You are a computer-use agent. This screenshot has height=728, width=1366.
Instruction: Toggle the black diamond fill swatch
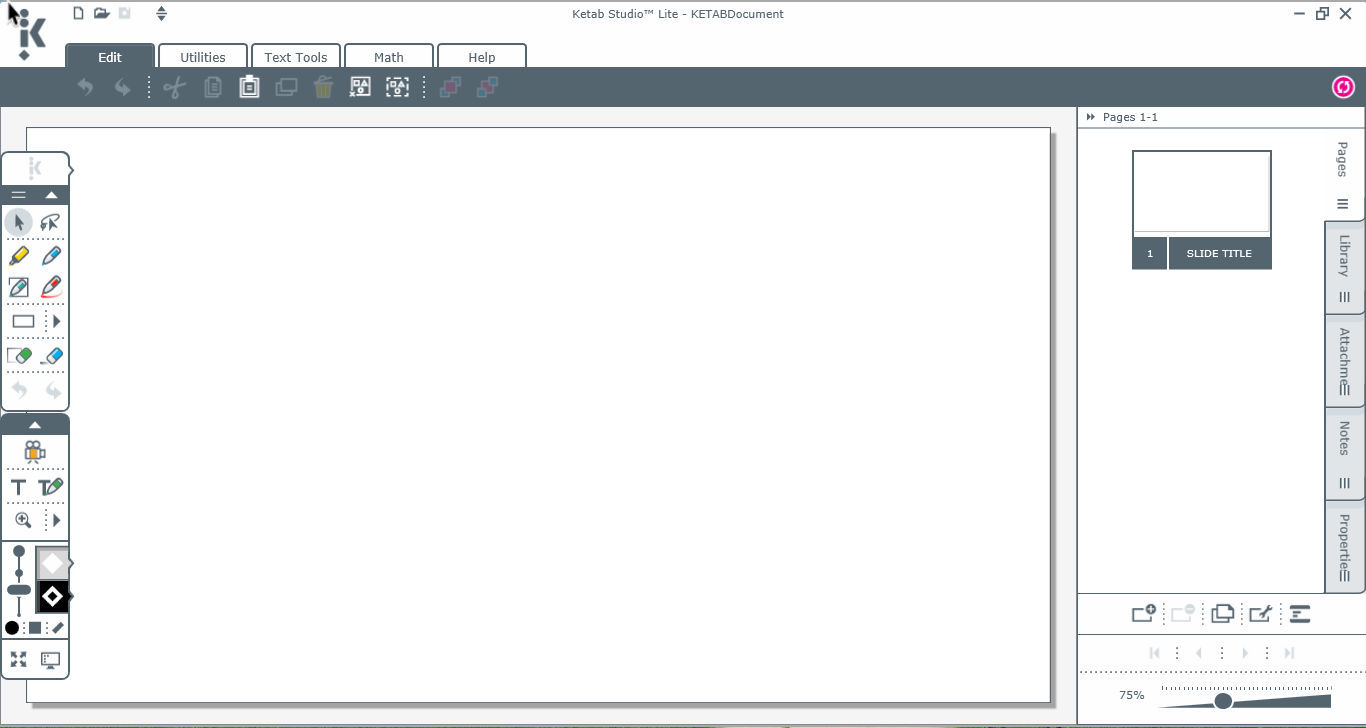tap(52, 596)
